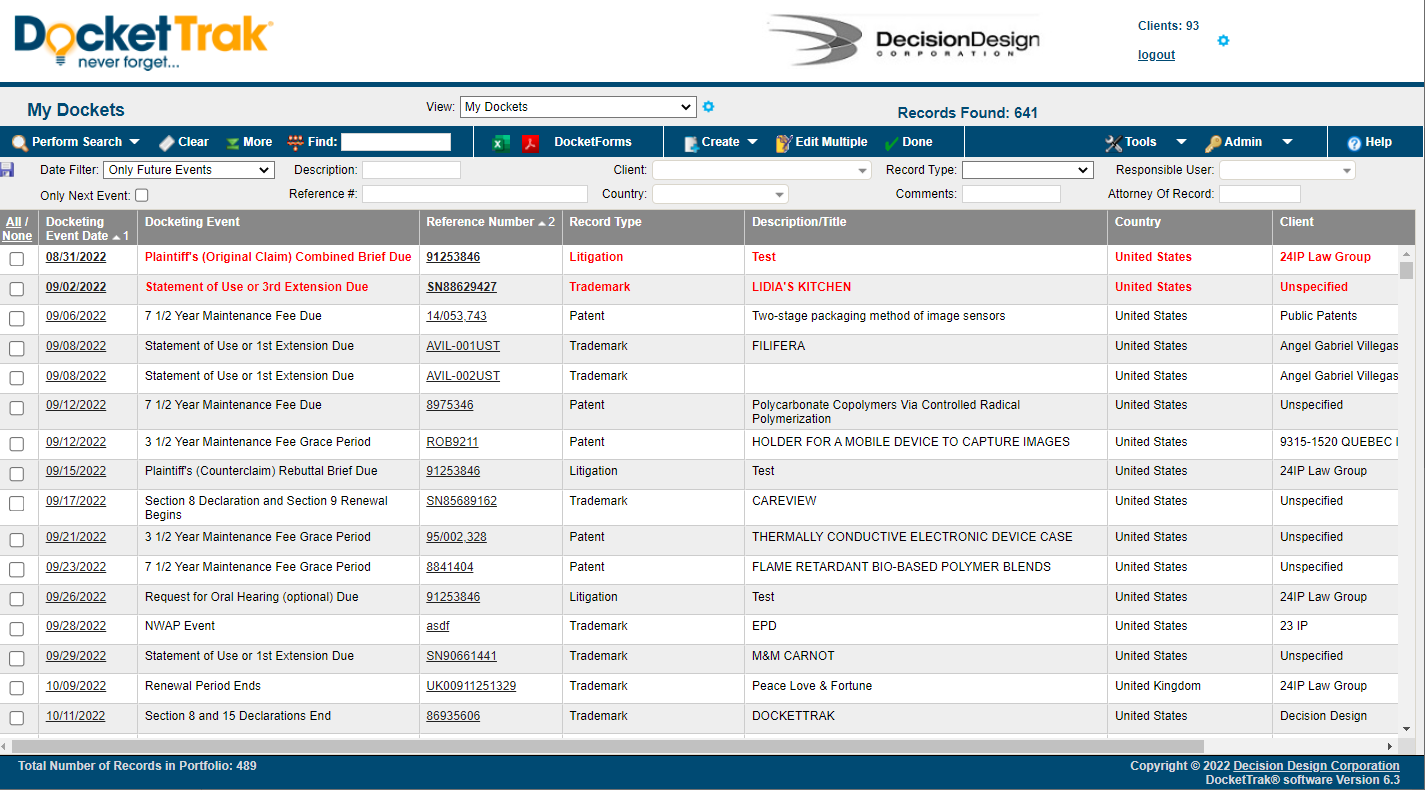Expand the View dropdown showing My Dockets

click(x=578, y=107)
